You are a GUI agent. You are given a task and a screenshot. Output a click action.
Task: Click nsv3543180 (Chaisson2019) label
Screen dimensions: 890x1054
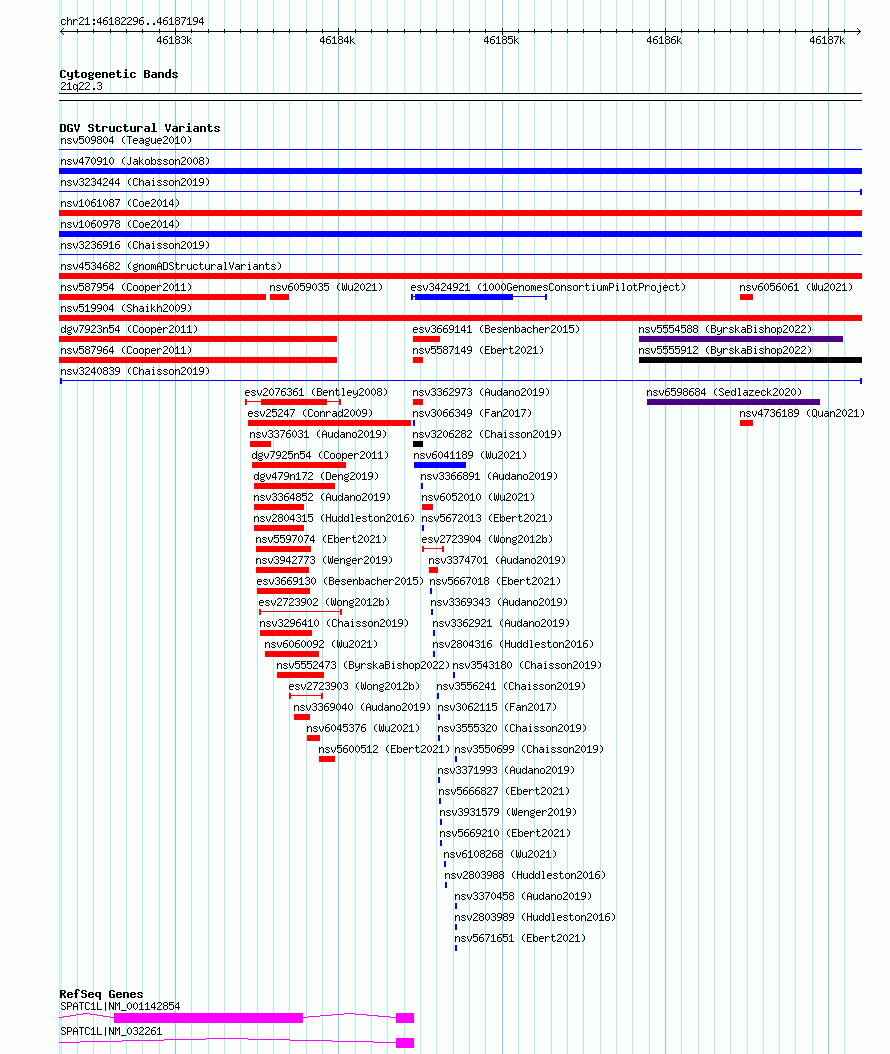click(527, 665)
